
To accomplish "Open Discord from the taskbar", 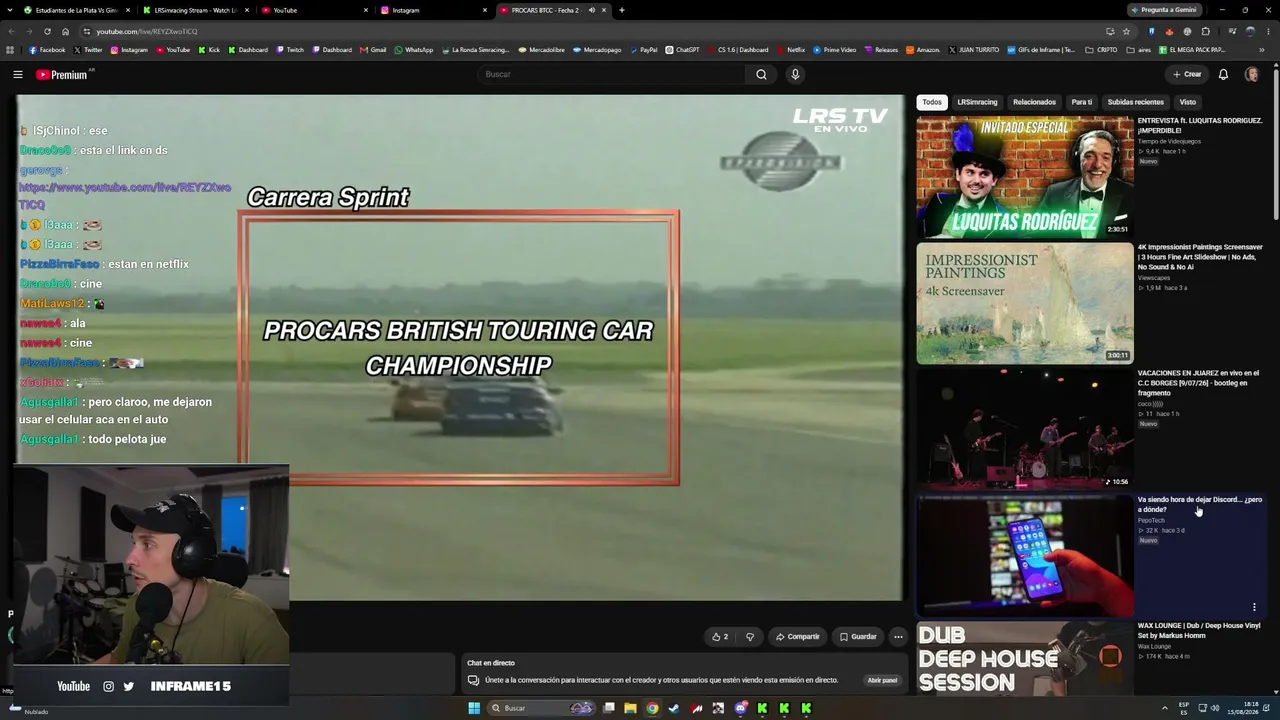I will 740,708.
